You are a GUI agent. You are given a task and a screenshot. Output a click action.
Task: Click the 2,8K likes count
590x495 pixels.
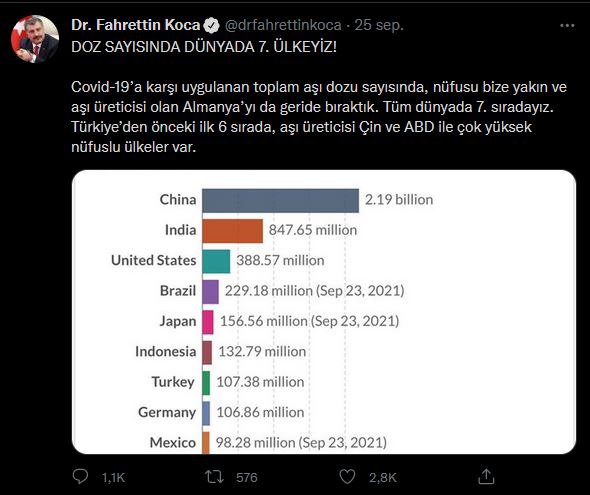[x=383, y=477]
